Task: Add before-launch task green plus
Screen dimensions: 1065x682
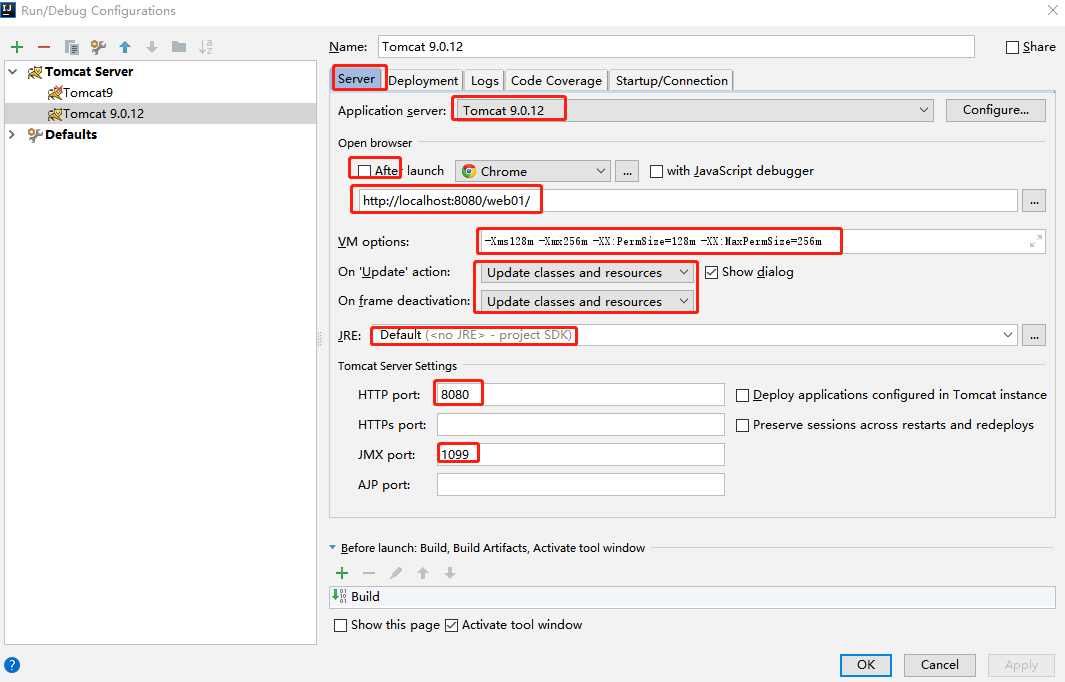Action: tap(342, 573)
